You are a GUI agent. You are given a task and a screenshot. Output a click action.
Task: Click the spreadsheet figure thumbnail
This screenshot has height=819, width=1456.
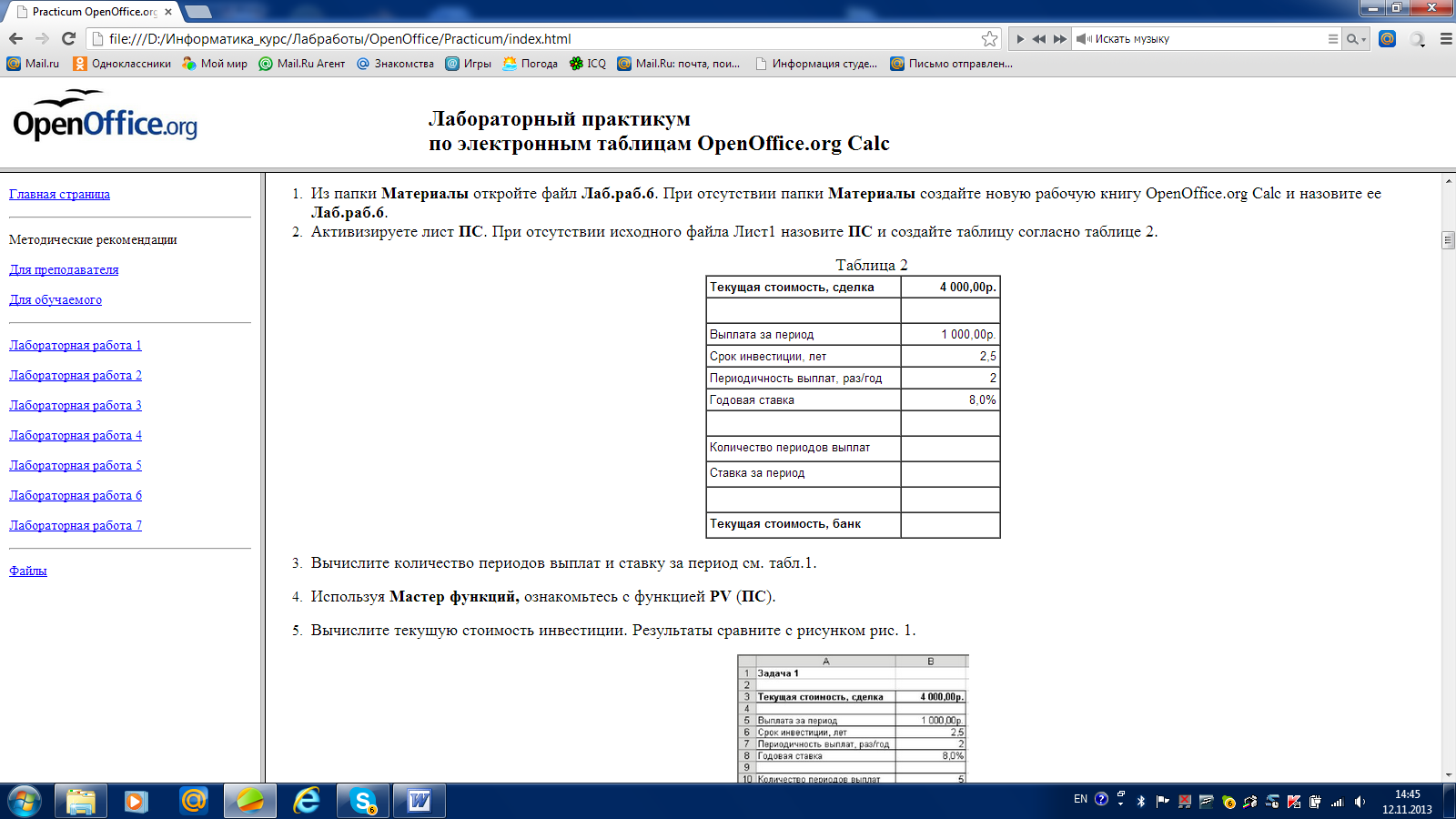[853, 719]
